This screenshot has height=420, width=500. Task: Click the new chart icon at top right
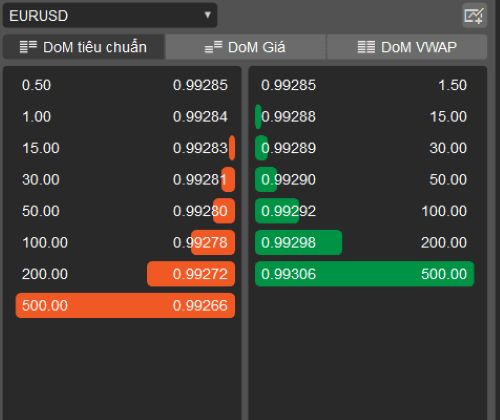[x=474, y=15]
